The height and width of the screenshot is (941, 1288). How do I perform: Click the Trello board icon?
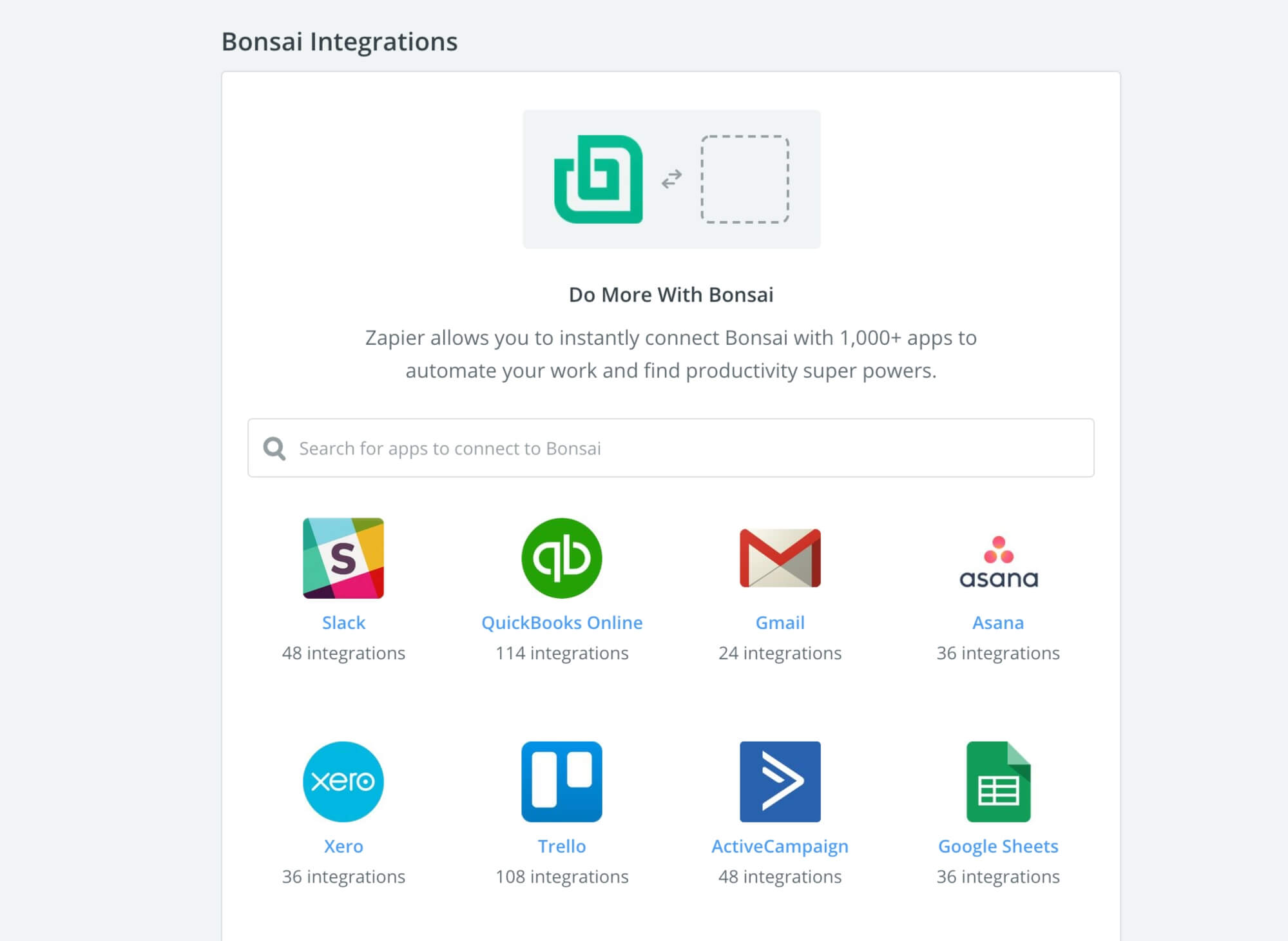coord(562,781)
